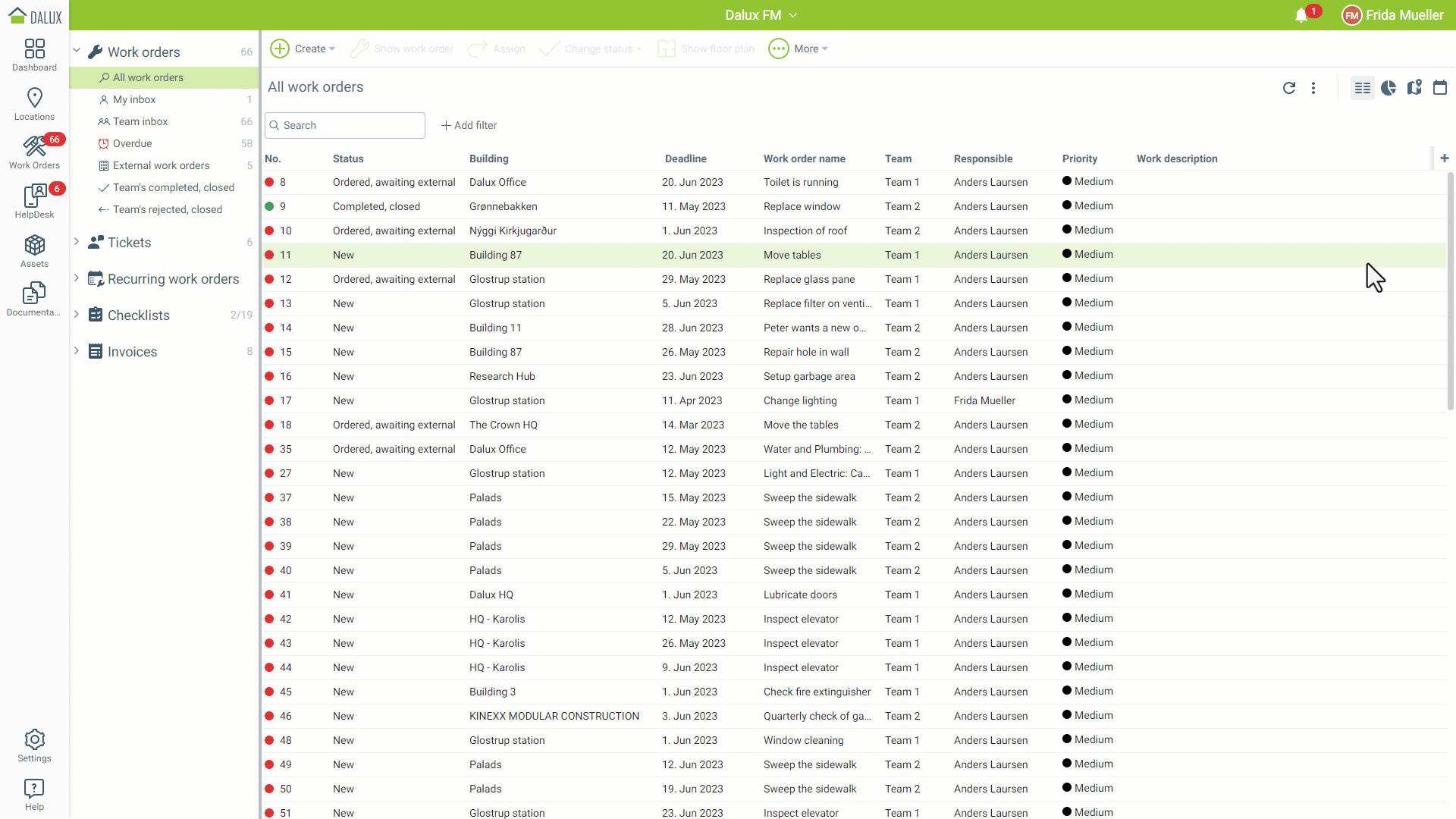Click the add column plus icon

tap(1445, 158)
